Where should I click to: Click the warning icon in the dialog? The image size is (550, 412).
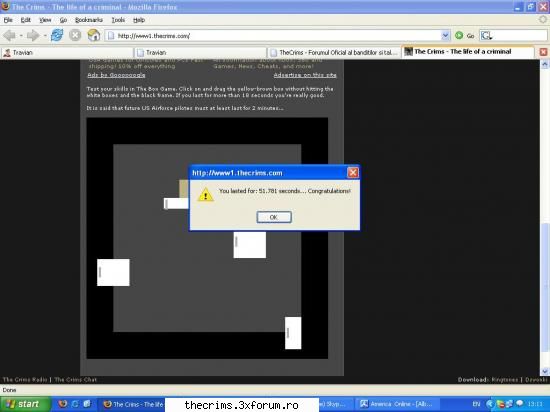206,195
